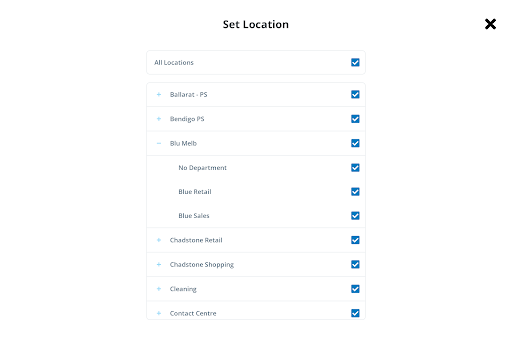The height and width of the screenshot is (360, 512).
Task: Uncheck the Bendigo PS checkbox
Action: 355,119
